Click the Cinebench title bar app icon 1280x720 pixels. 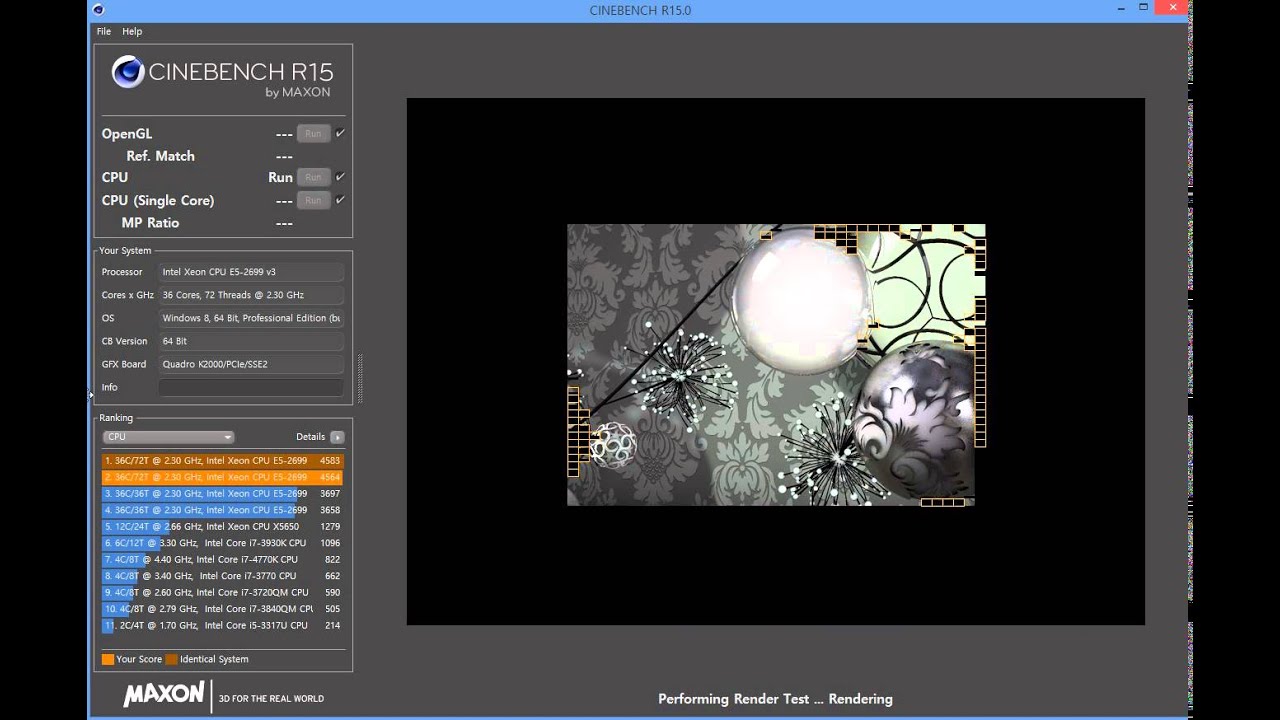(97, 10)
